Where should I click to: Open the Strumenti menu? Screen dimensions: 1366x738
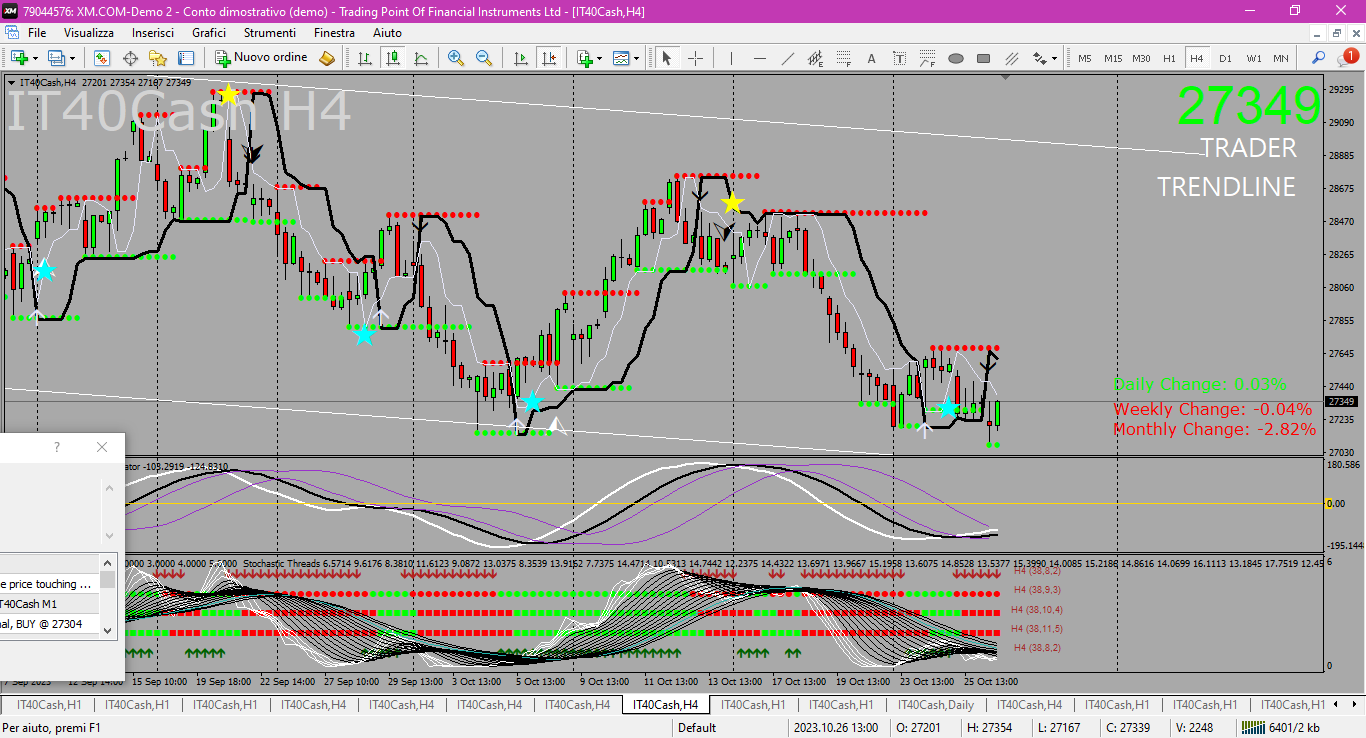point(270,33)
